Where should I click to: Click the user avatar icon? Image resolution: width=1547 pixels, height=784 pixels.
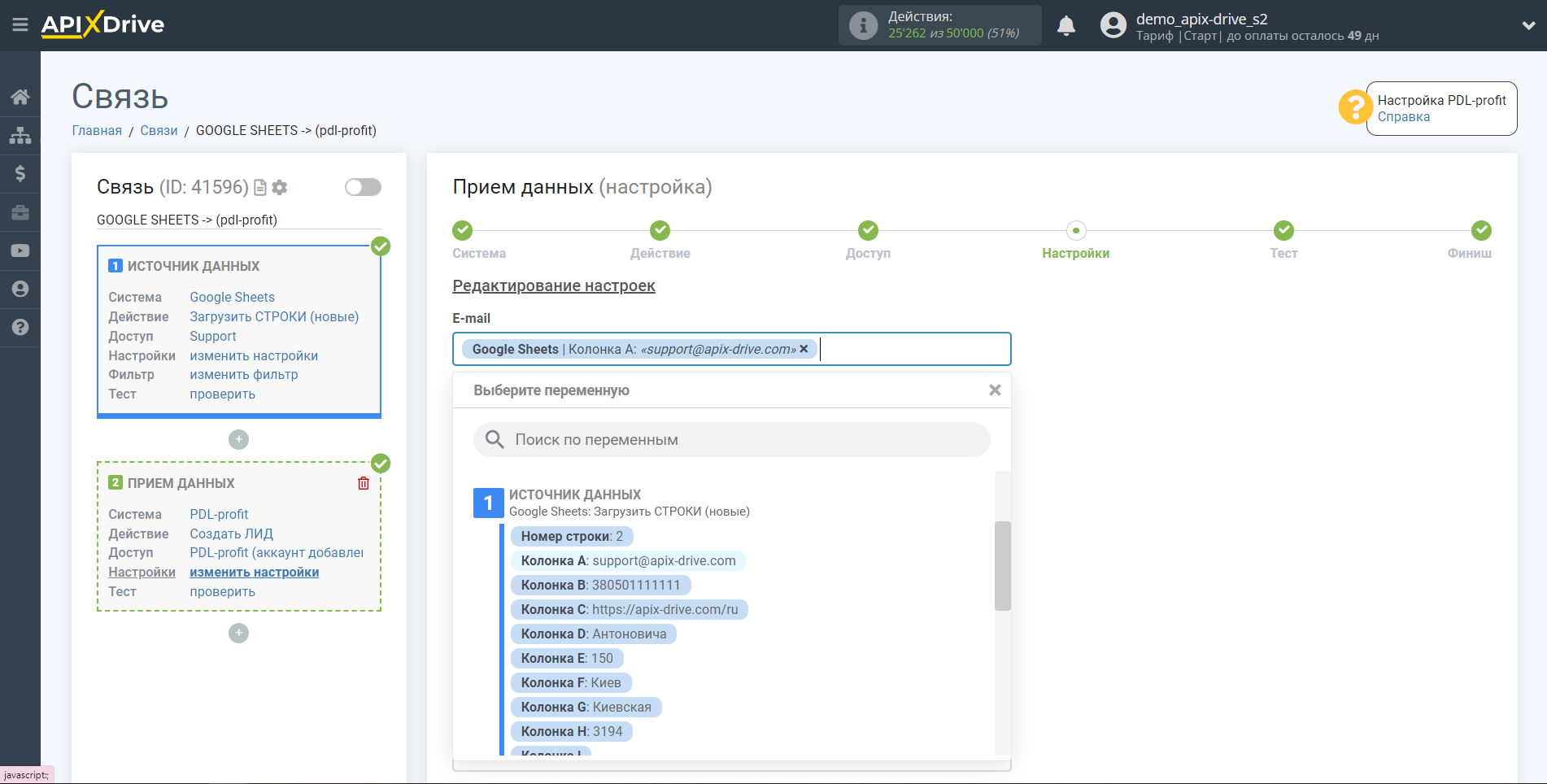(x=1113, y=25)
